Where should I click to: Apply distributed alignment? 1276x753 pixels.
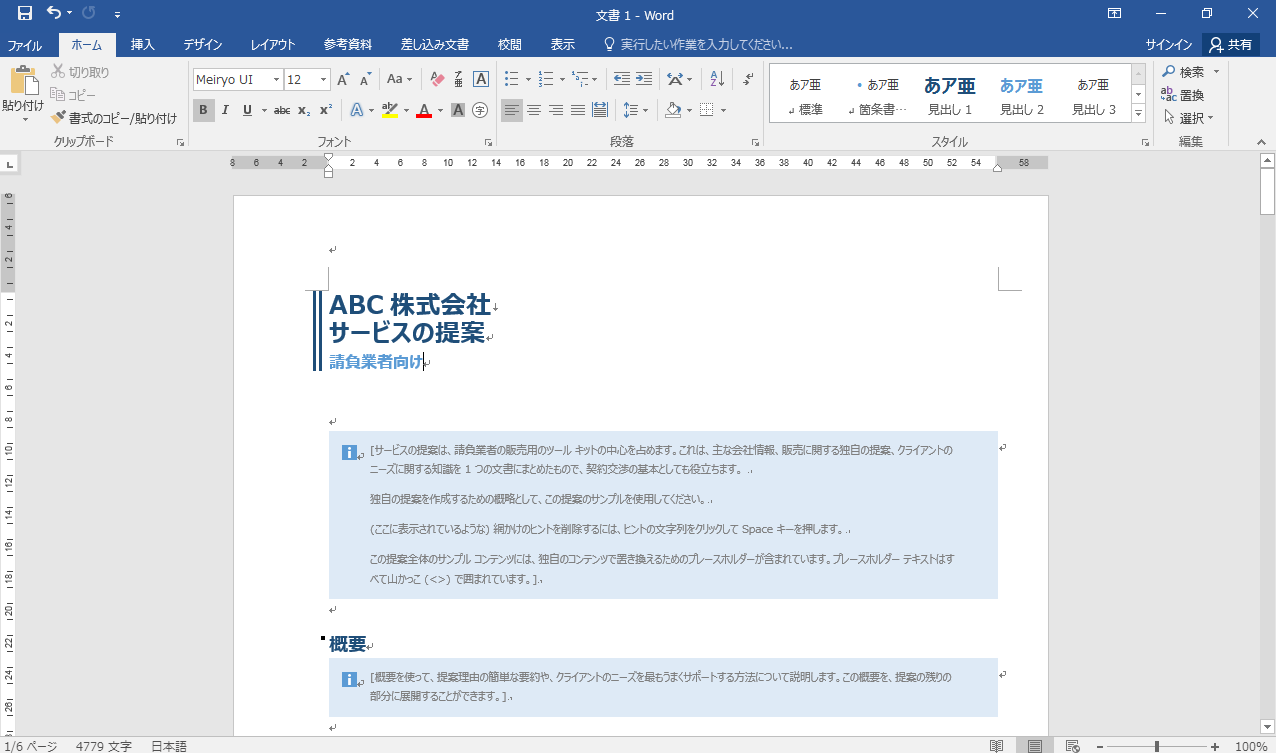(x=600, y=110)
